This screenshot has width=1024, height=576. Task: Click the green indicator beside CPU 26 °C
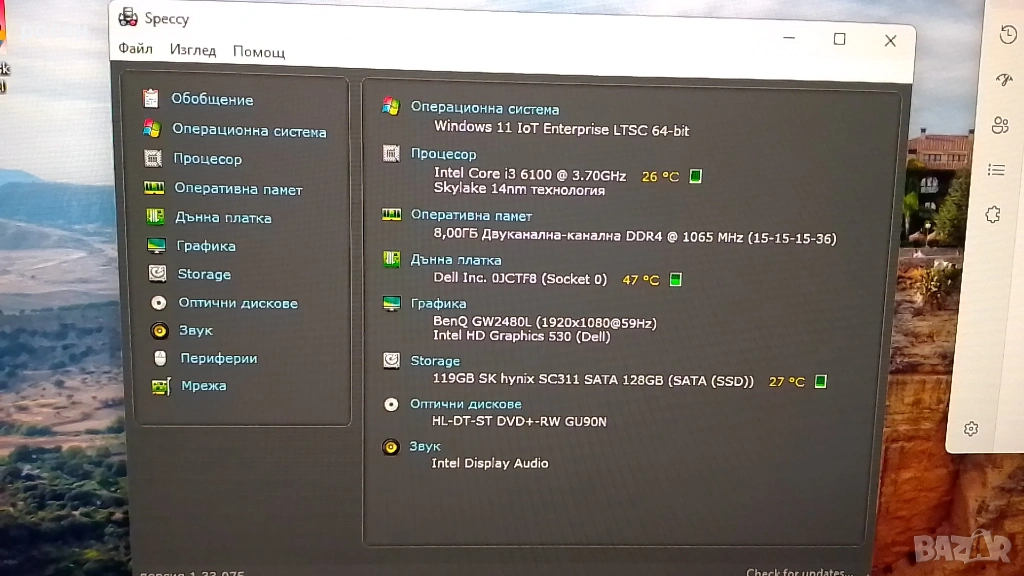[x=696, y=176]
